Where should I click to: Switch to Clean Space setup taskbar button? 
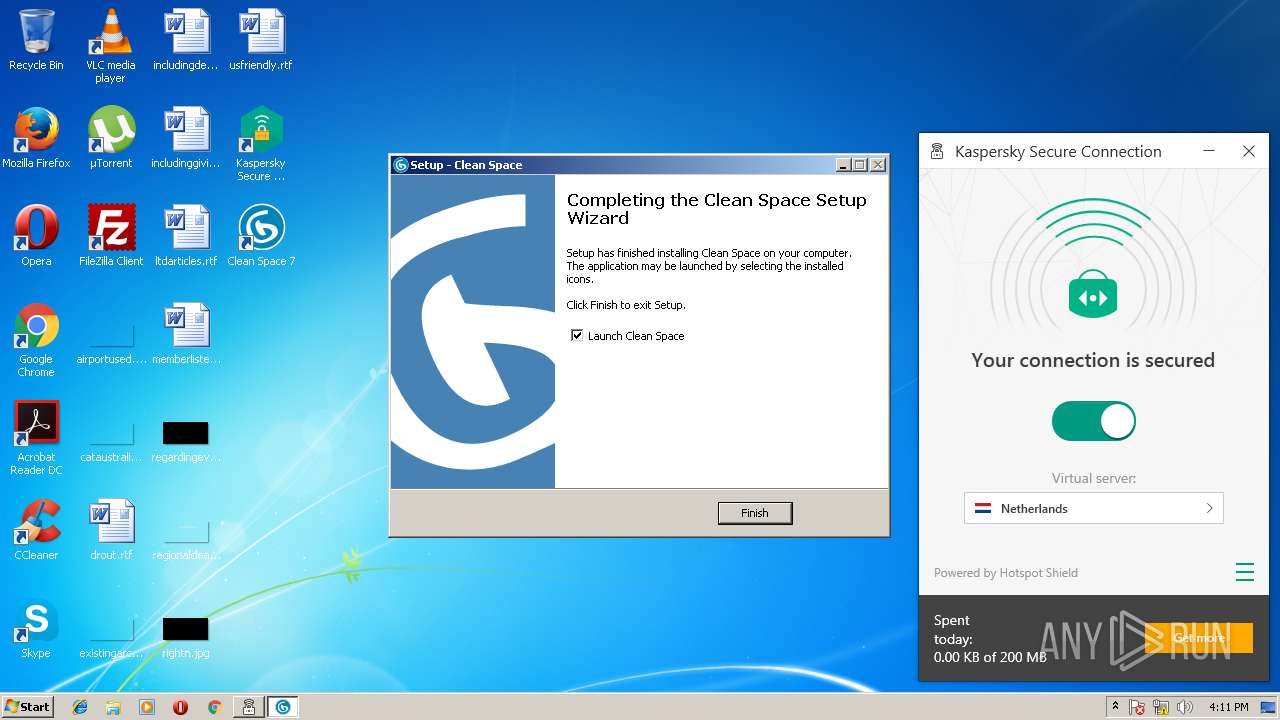tap(283, 707)
